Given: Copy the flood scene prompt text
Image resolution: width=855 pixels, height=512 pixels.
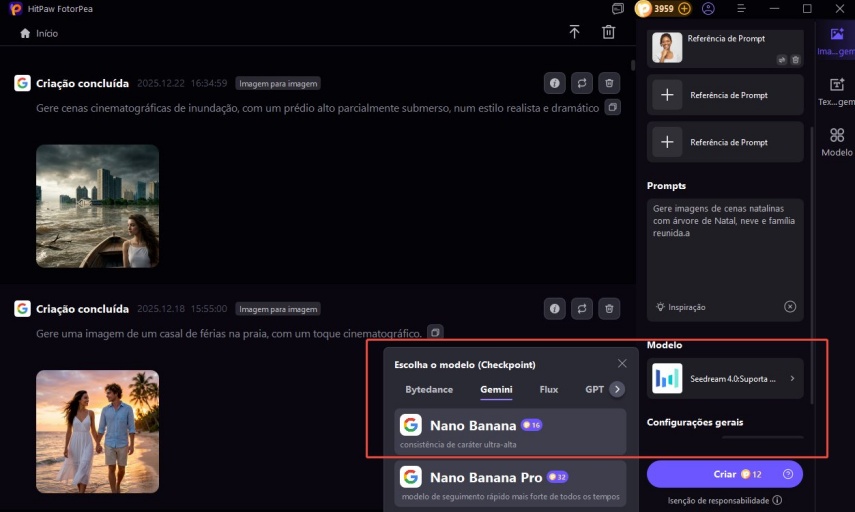Looking at the screenshot, I should (613, 107).
